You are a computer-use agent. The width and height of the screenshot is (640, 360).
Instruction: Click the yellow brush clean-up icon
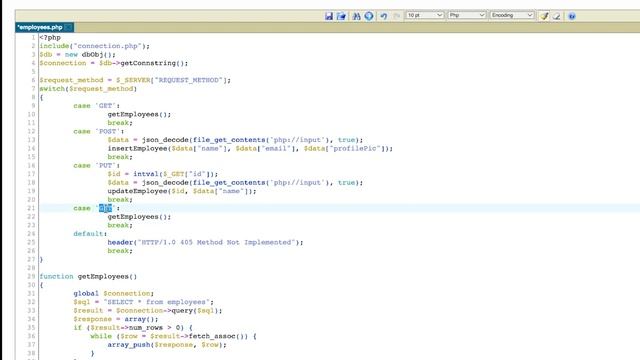(x=544, y=16)
